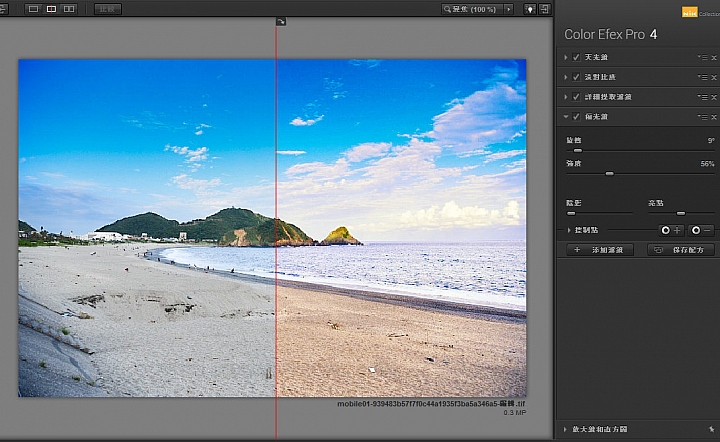Expand the 淡對比度 filter section
The image size is (720, 442).
click(565, 77)
